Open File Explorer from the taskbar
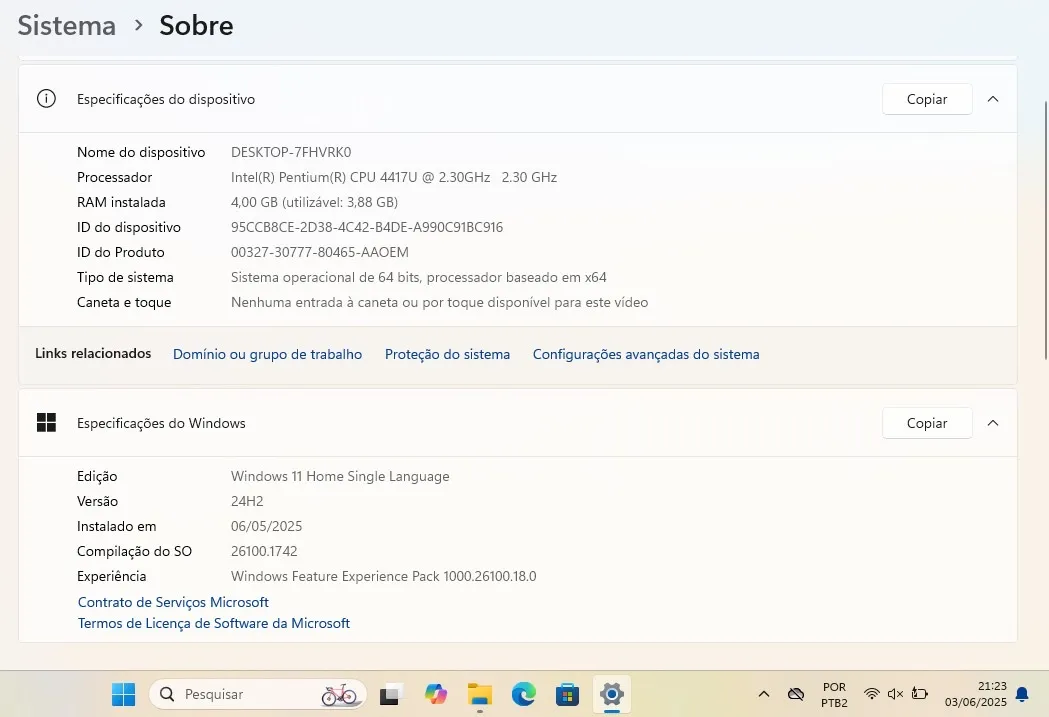 click(x=480, y=694)
